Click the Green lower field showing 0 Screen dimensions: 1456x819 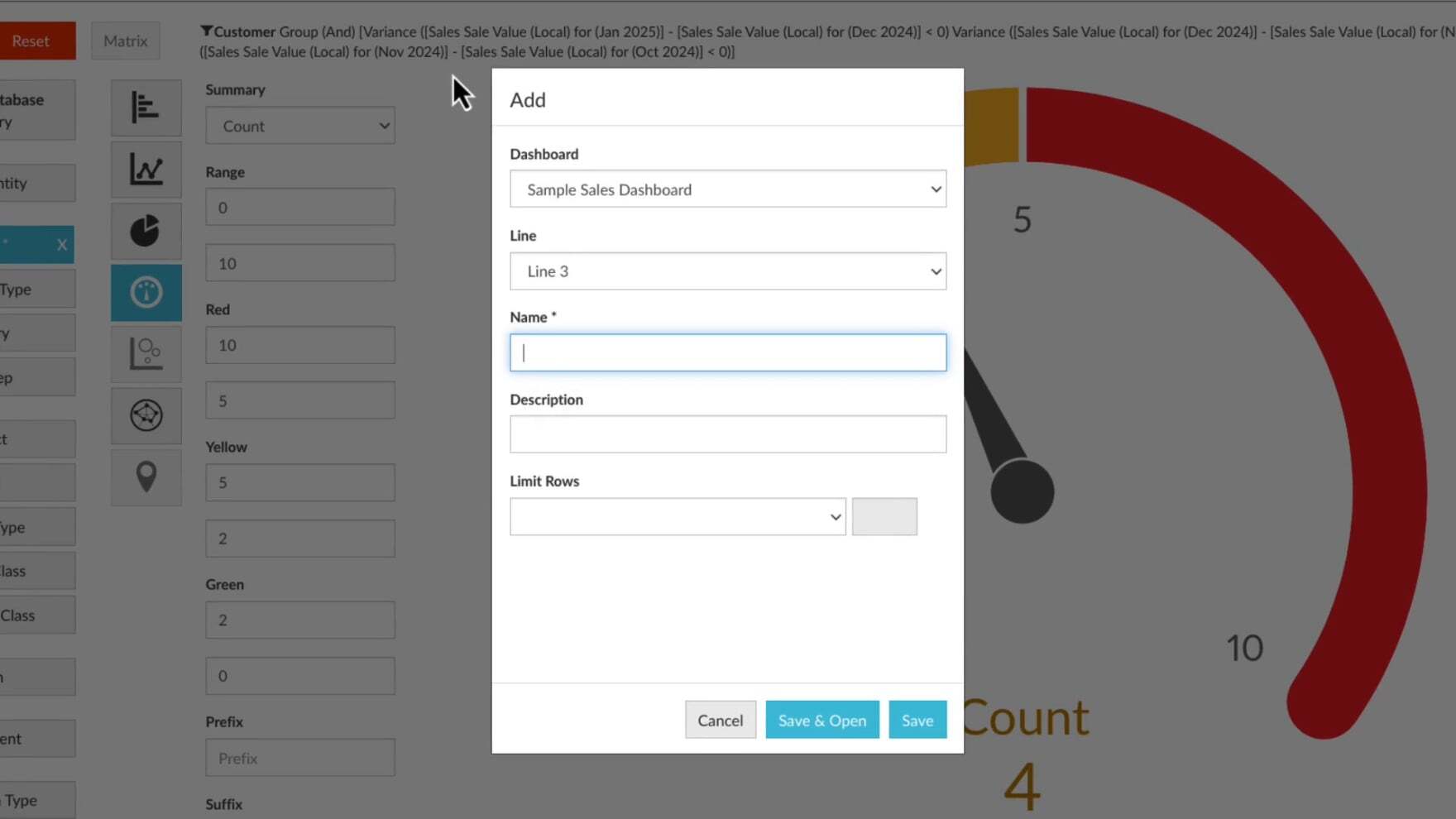click(300, 676)
